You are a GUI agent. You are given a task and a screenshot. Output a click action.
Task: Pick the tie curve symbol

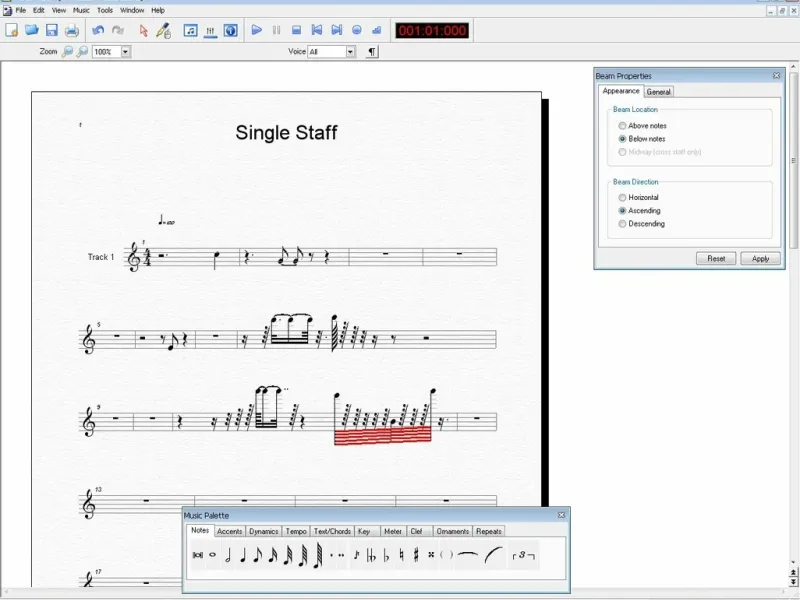click(467, 555)
